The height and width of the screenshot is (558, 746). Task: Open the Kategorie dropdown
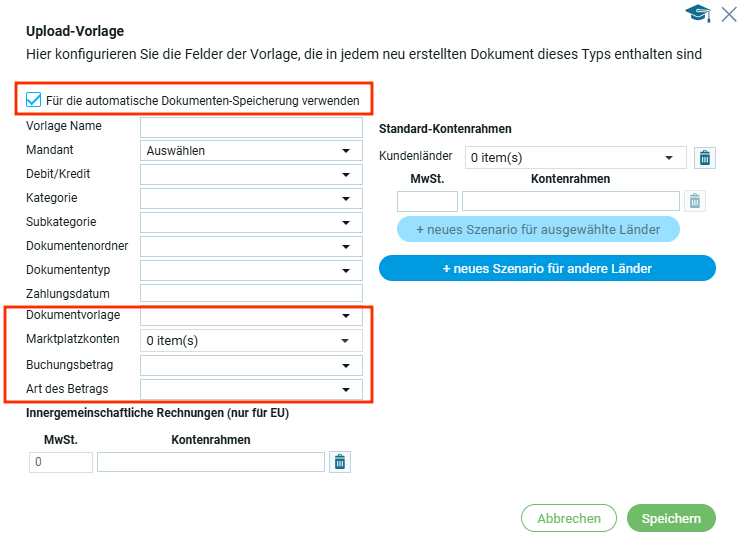click(250, 198)
